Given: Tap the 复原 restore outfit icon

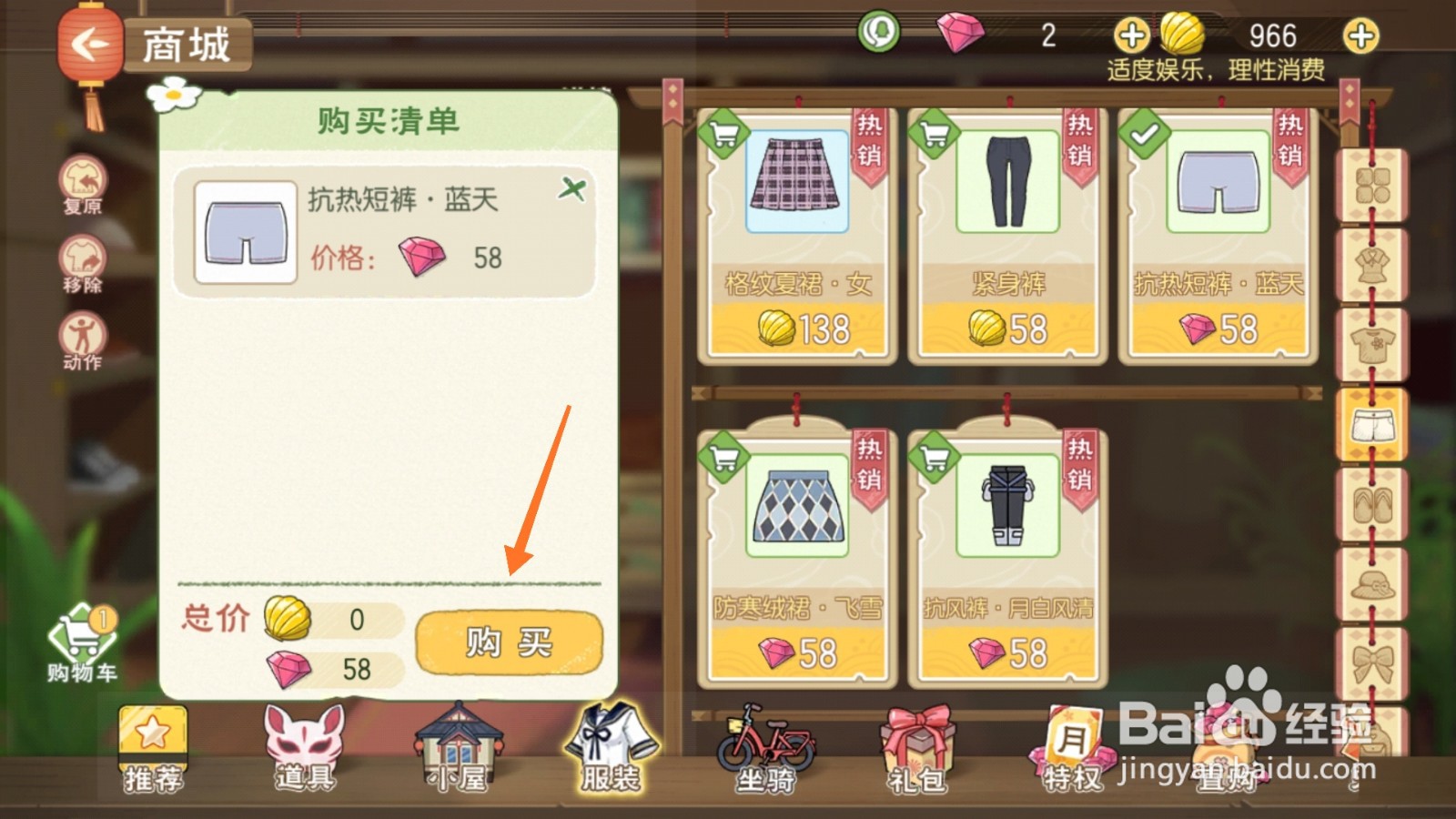Looking at the screenshot, I should click(x=83, y=185).
